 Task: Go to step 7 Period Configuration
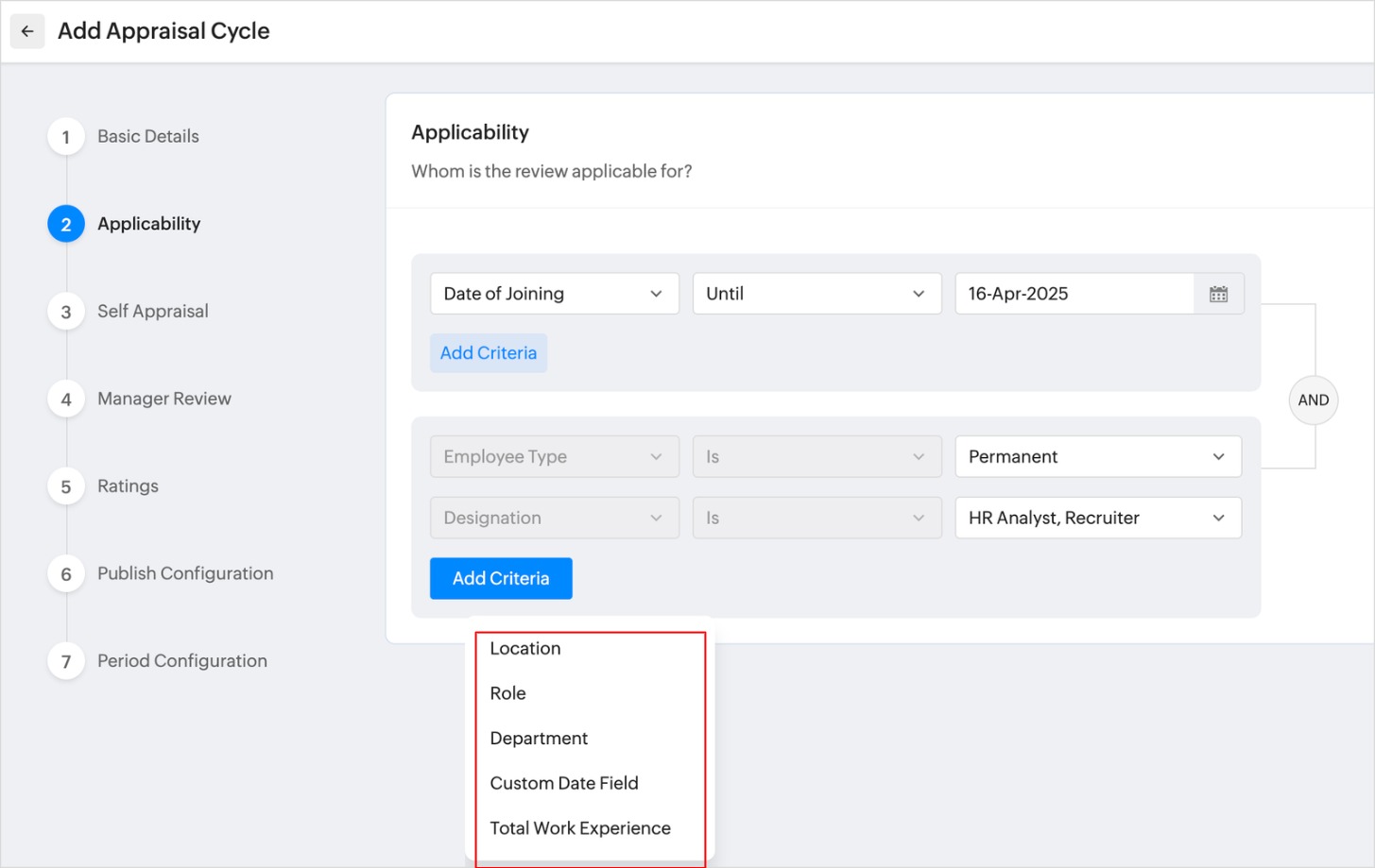coord(181,661)
